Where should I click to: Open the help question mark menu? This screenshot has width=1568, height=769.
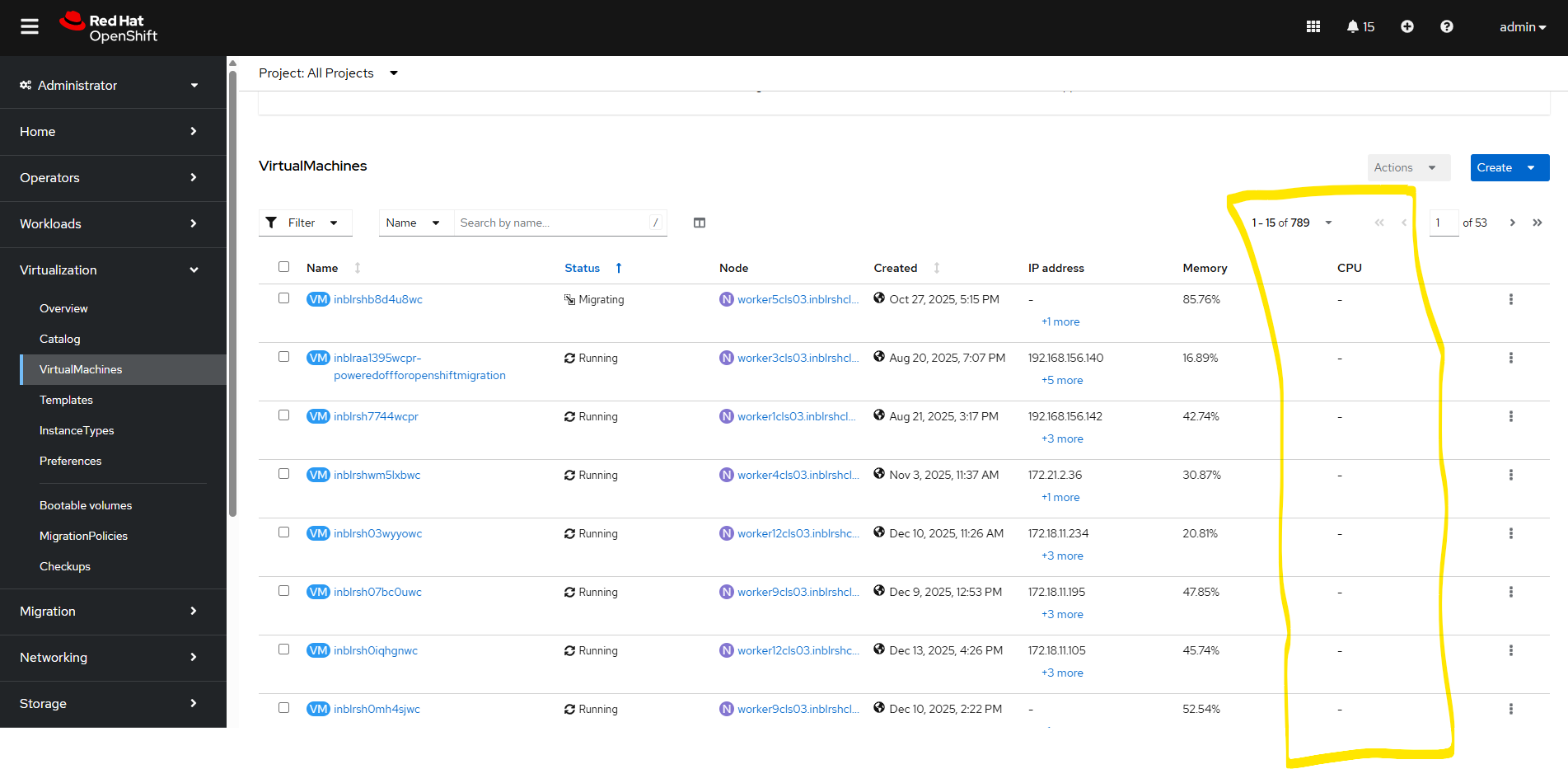point(1447,27)
